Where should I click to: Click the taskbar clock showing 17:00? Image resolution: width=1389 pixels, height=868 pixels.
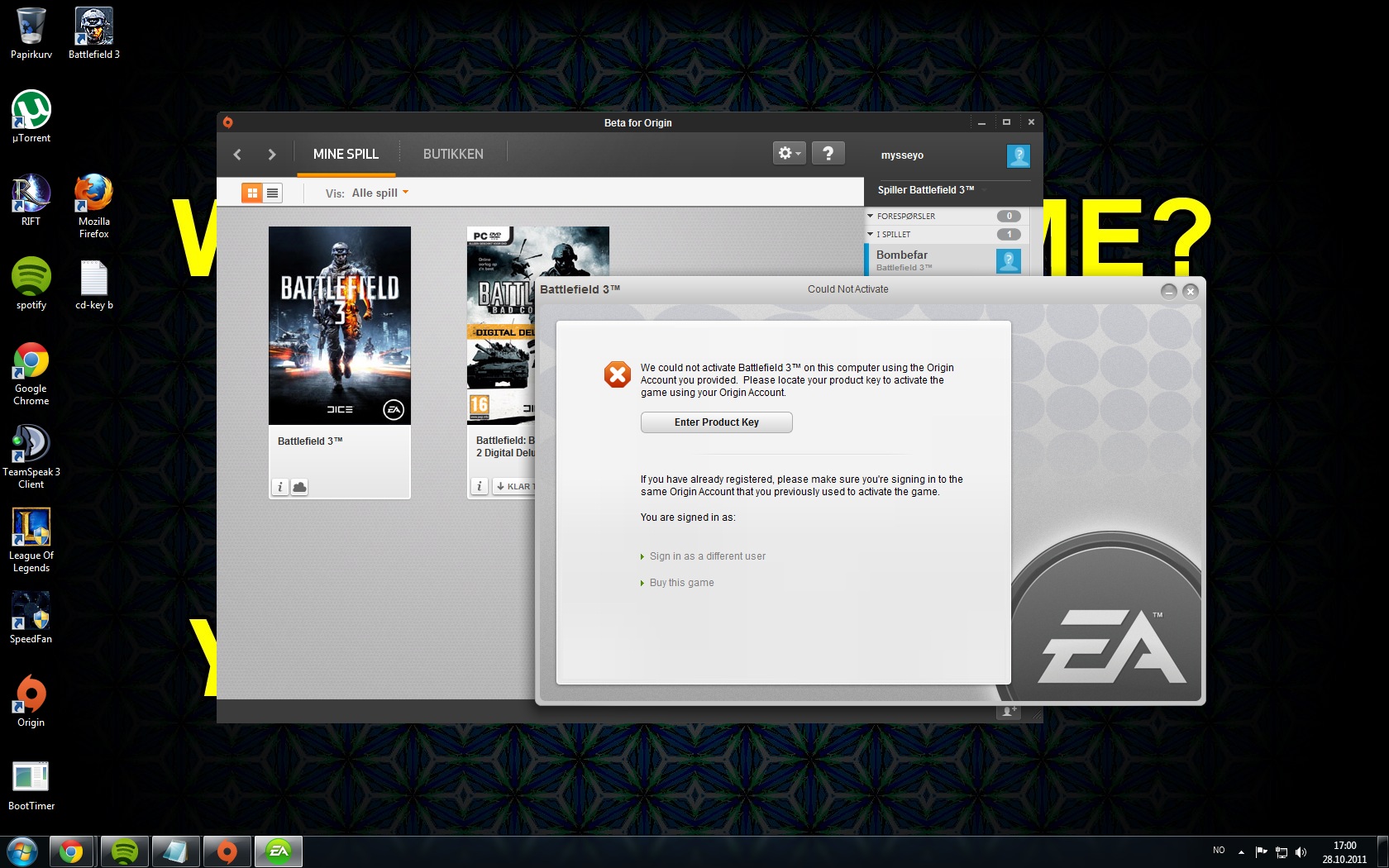coord(1344,852)
